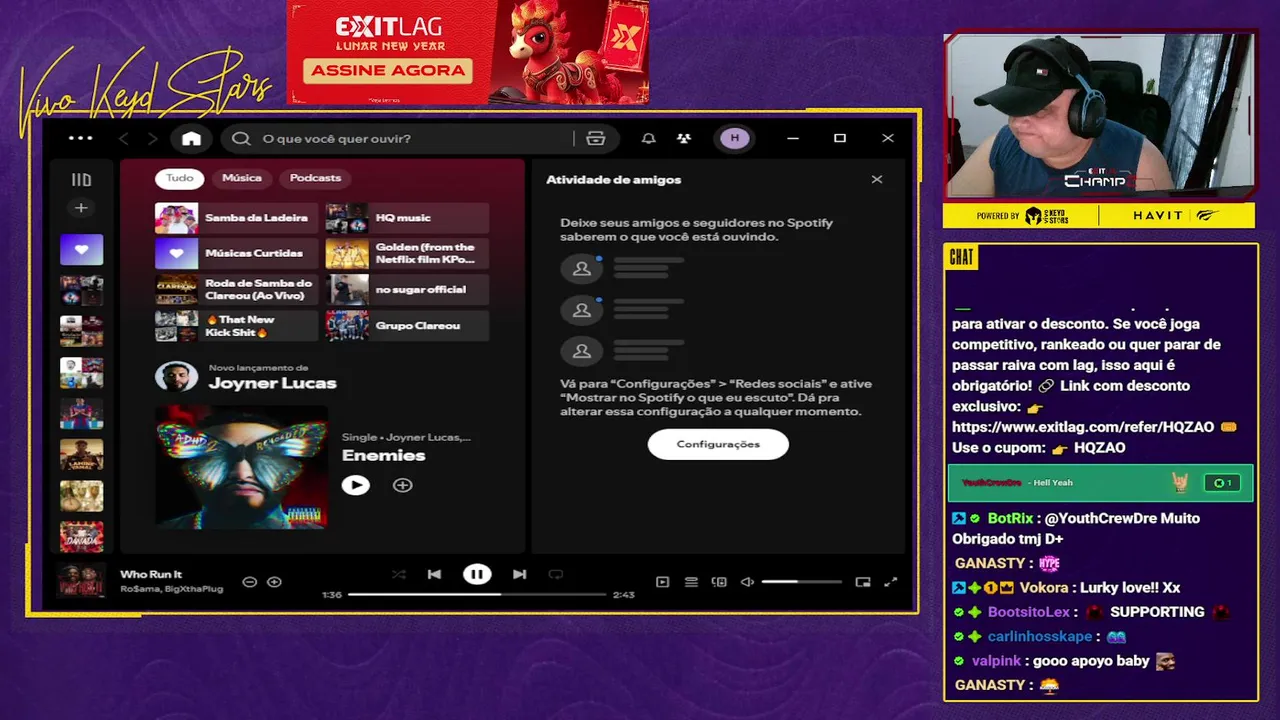Skip to next track
Screen dimensions: 1280x720
click(x=519, y=574)
